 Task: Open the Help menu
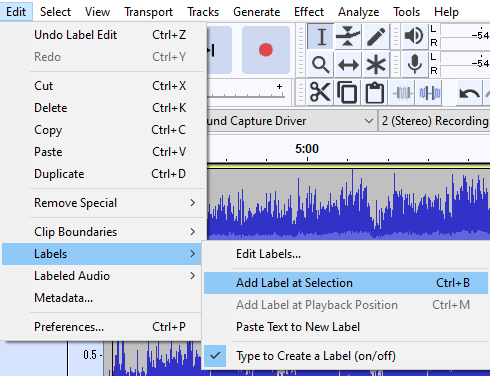(446, 12)
